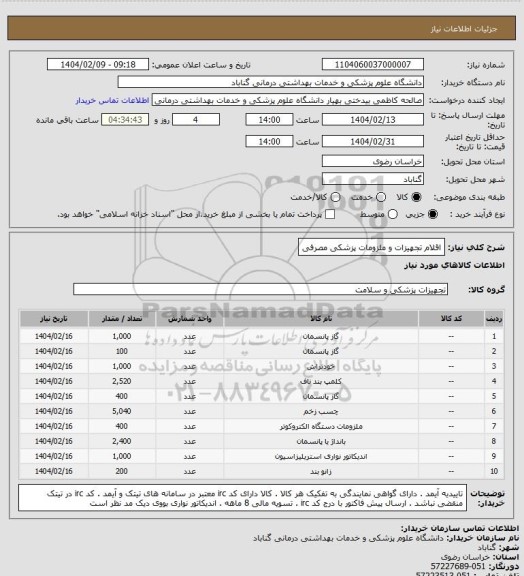Select the کالا/خدمت radio button
524x576 pixels.
click(335, 197)
